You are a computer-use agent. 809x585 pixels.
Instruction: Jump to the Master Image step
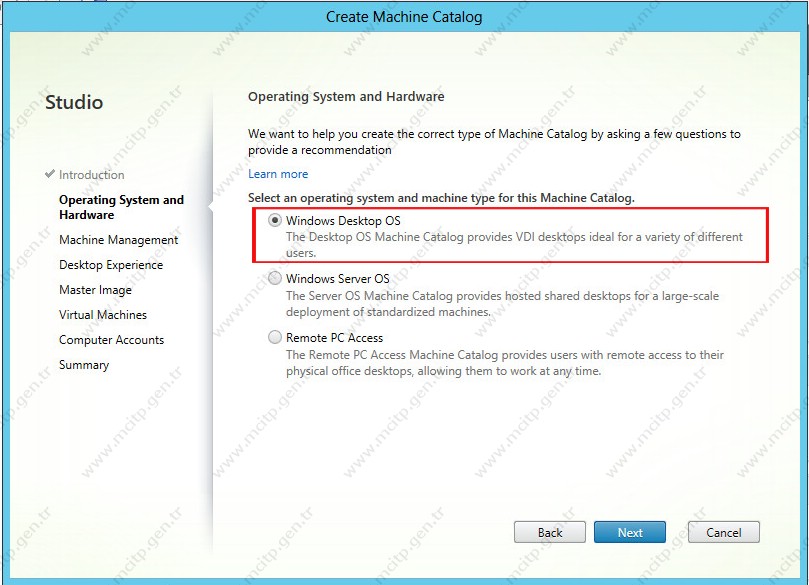[x=95, y=290]
